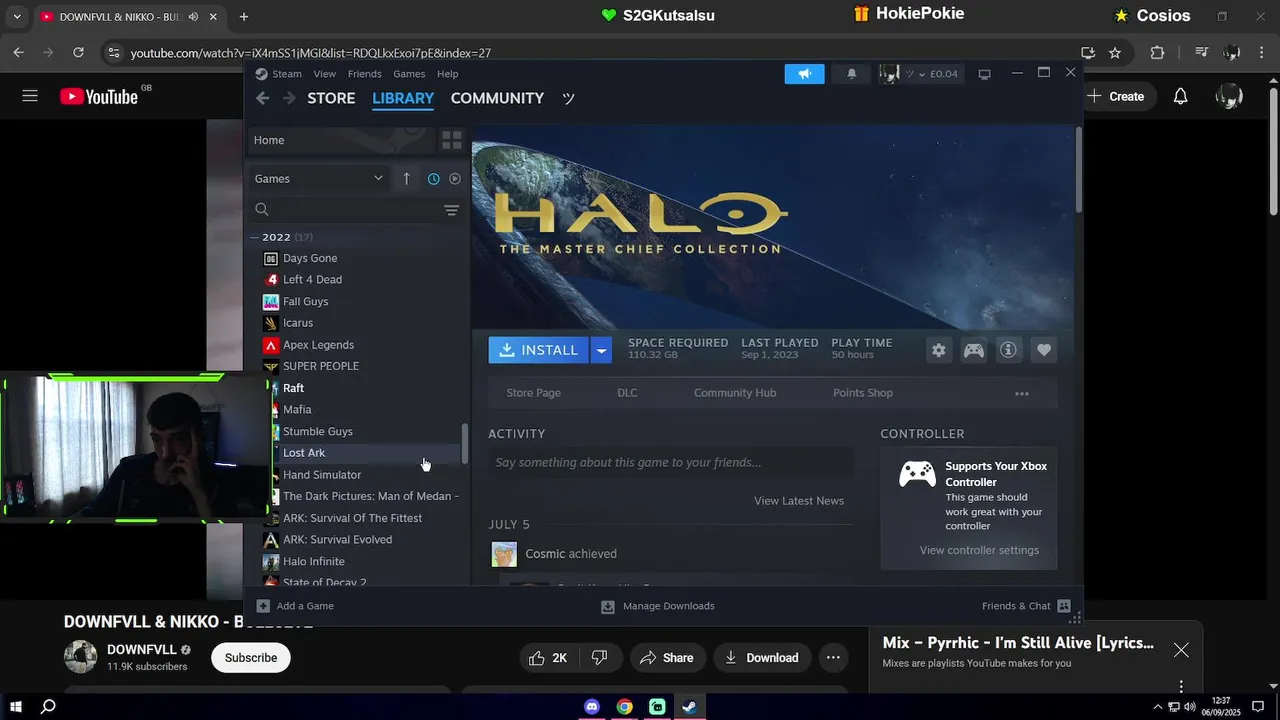The width and height of the screenshot is (1280, 720).
Task: Expand more links ellipsis in Halo page
Action: coord(1022,393)
